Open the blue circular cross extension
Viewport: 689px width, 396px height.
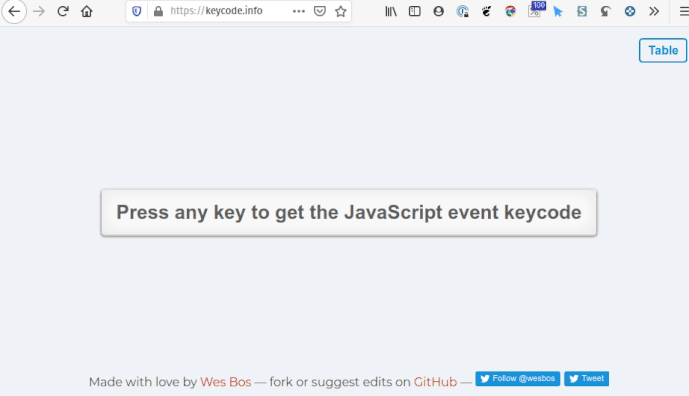pos(630,11)
